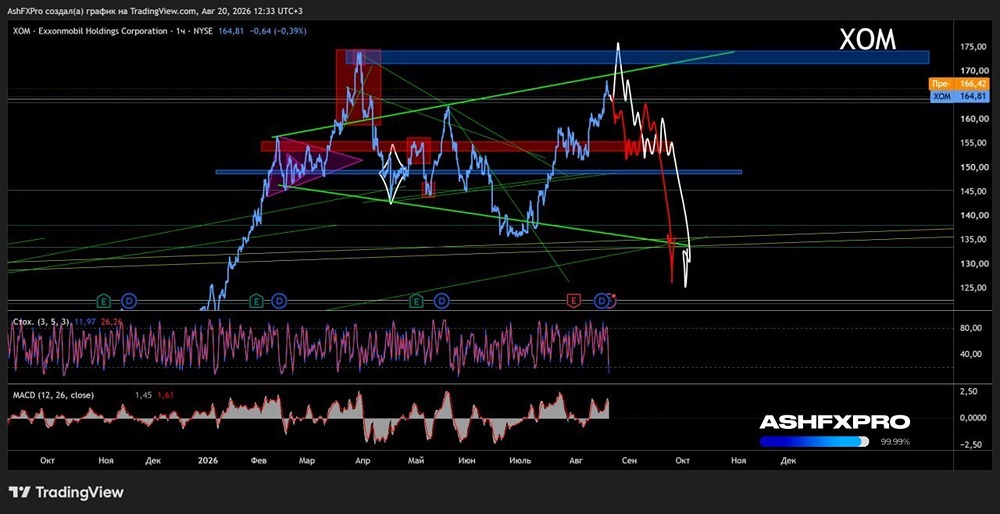This screenshot has width=1000, height=514.
Task: Click the red MACD signal value 1,61
Action: pos(165,395)
